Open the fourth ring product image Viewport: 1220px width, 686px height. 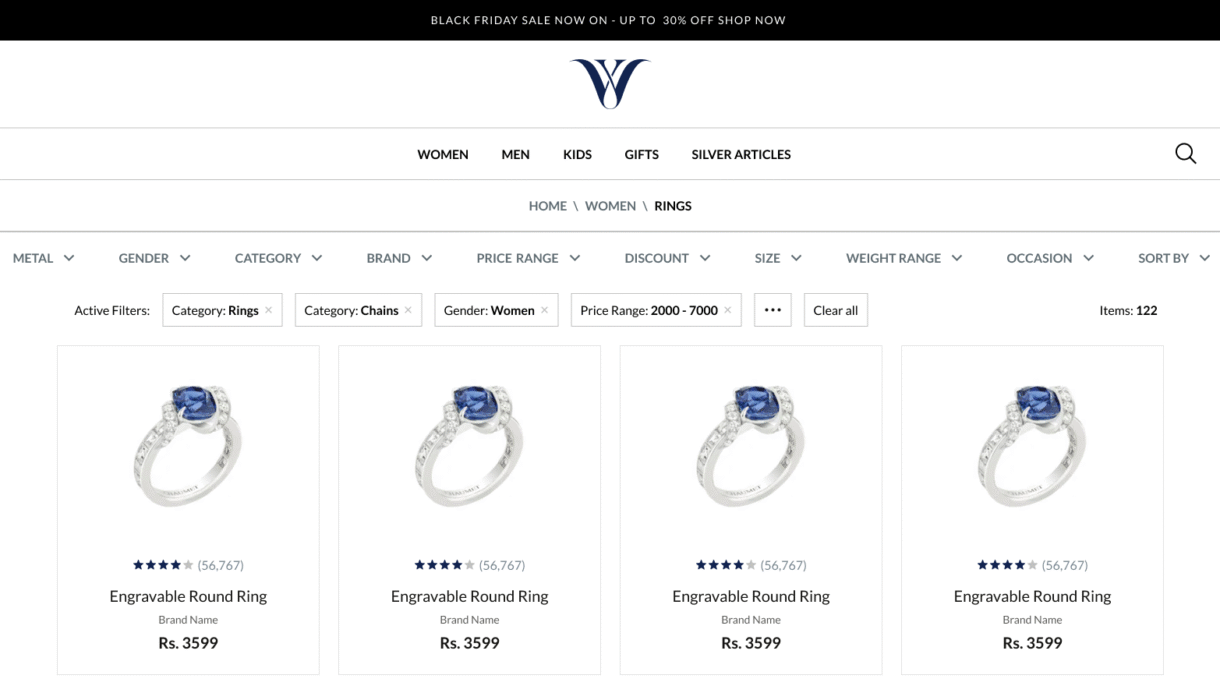point(1032,446)
